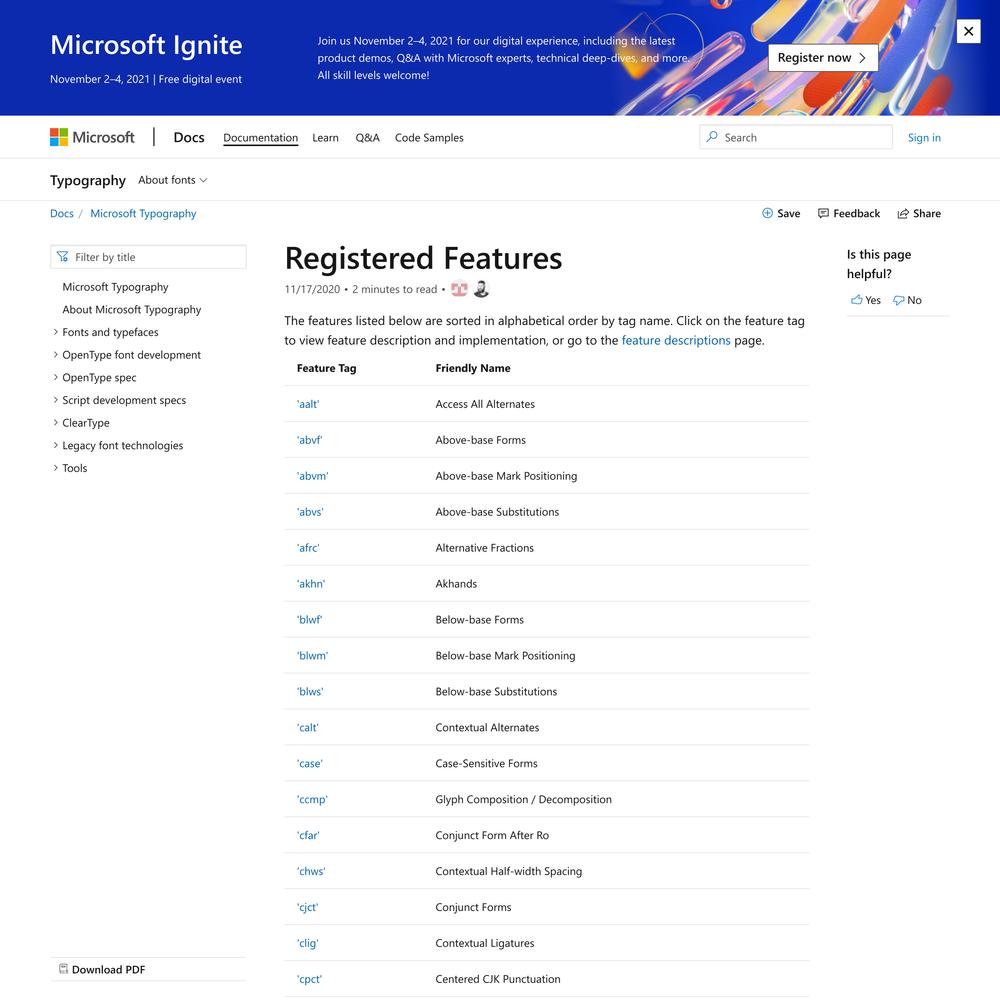
Task: Open the 'abvm' feature tag
Action: coord(312,476)
